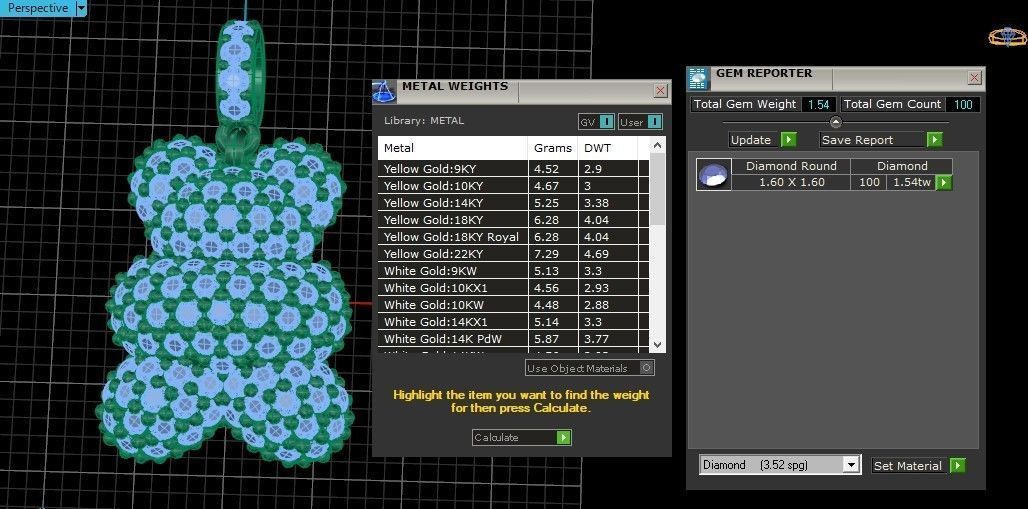Image resolution: width=1028 pixels, height=509 pixels.
Task: Select the Yellow Gold:22KY row
Action: click(x=513, y=254)
